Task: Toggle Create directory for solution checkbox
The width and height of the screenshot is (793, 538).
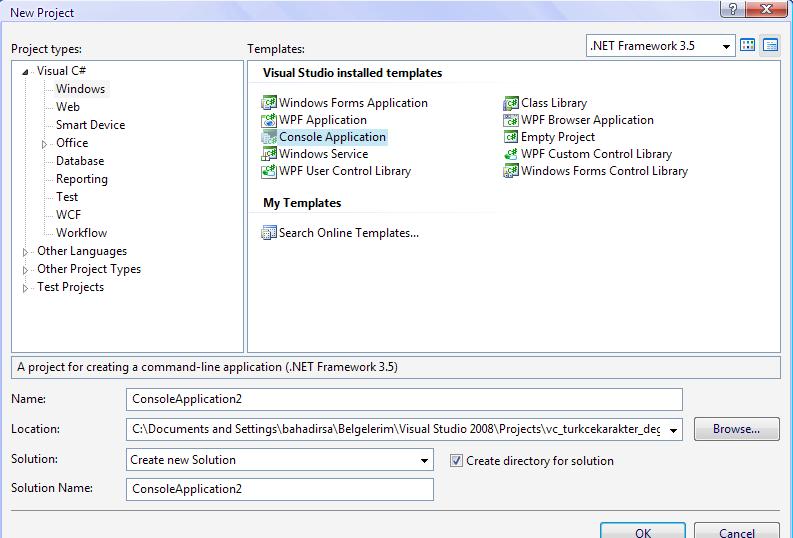Action: [456, 460]
